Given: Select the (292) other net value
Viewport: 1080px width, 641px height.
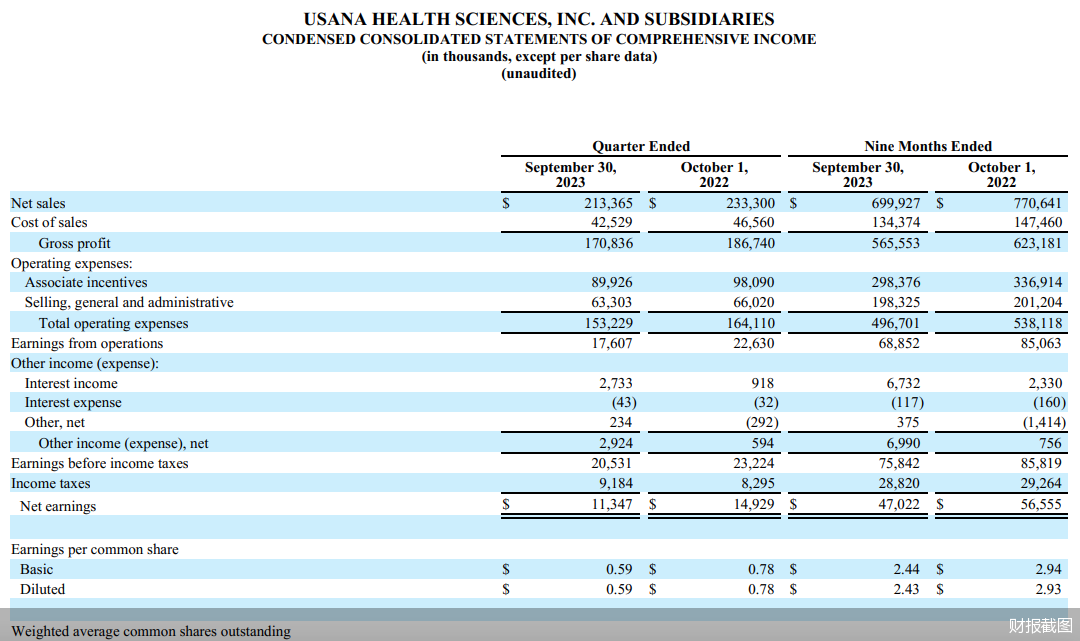Looking at the screenshot, I should tap(762, 423).
